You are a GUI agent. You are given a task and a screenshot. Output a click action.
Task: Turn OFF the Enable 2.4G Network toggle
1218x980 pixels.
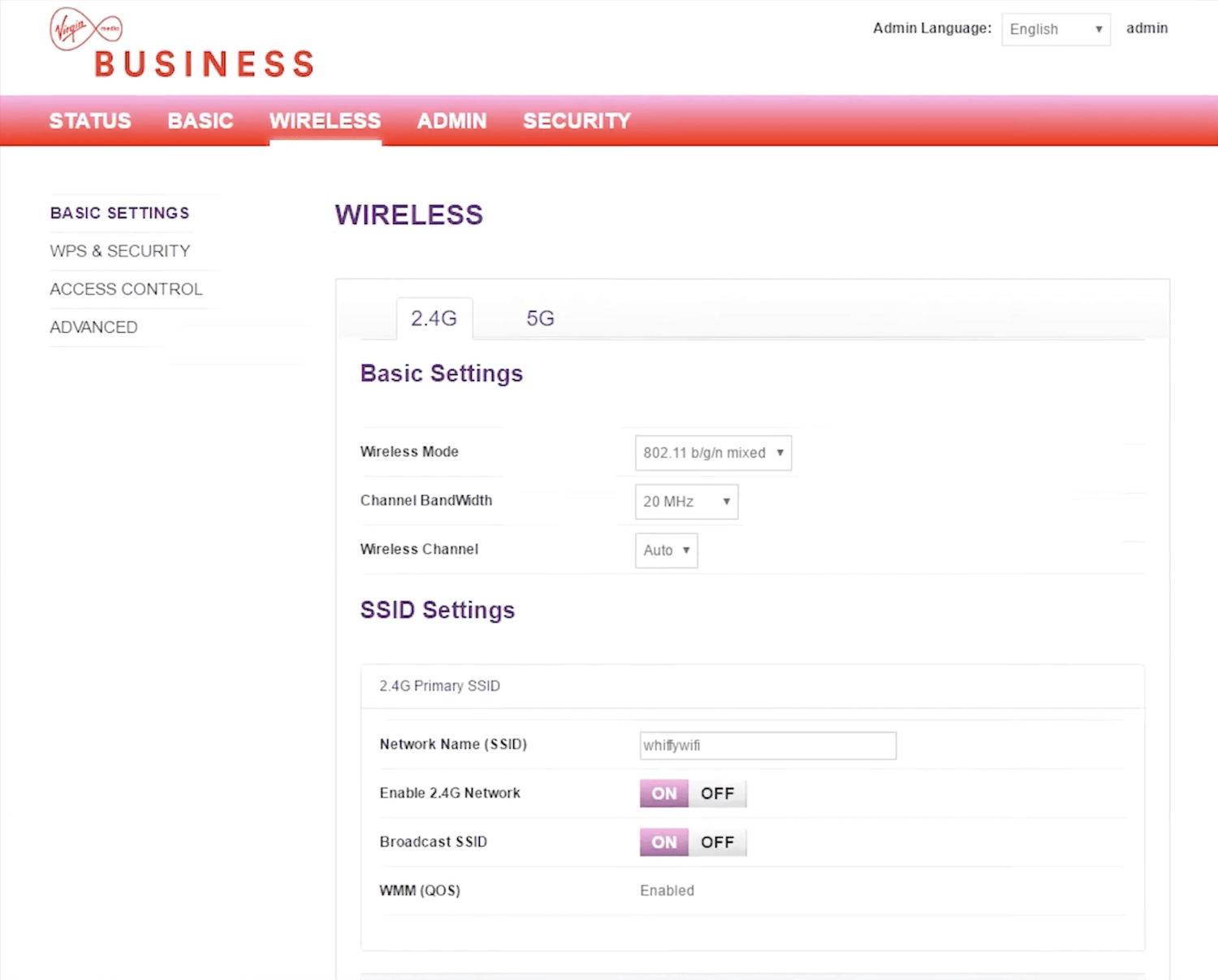717,793
